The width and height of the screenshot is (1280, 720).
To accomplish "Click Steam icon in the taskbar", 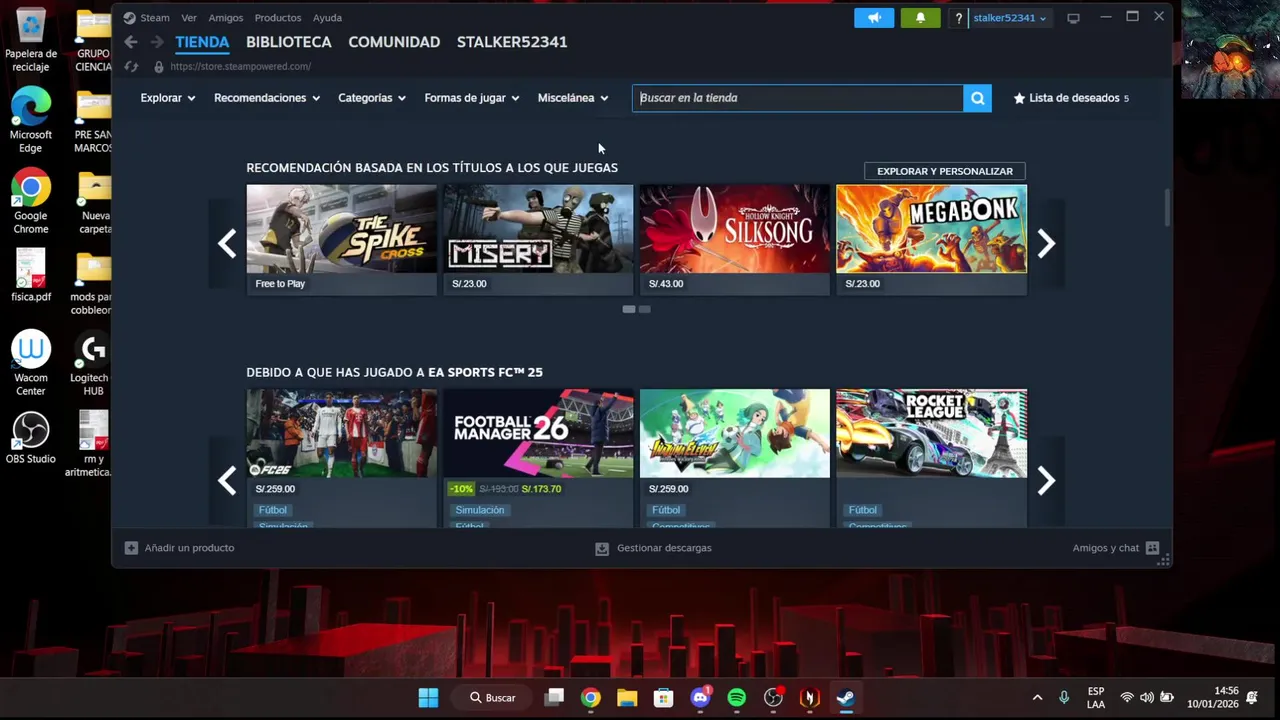I will point(846,698).
